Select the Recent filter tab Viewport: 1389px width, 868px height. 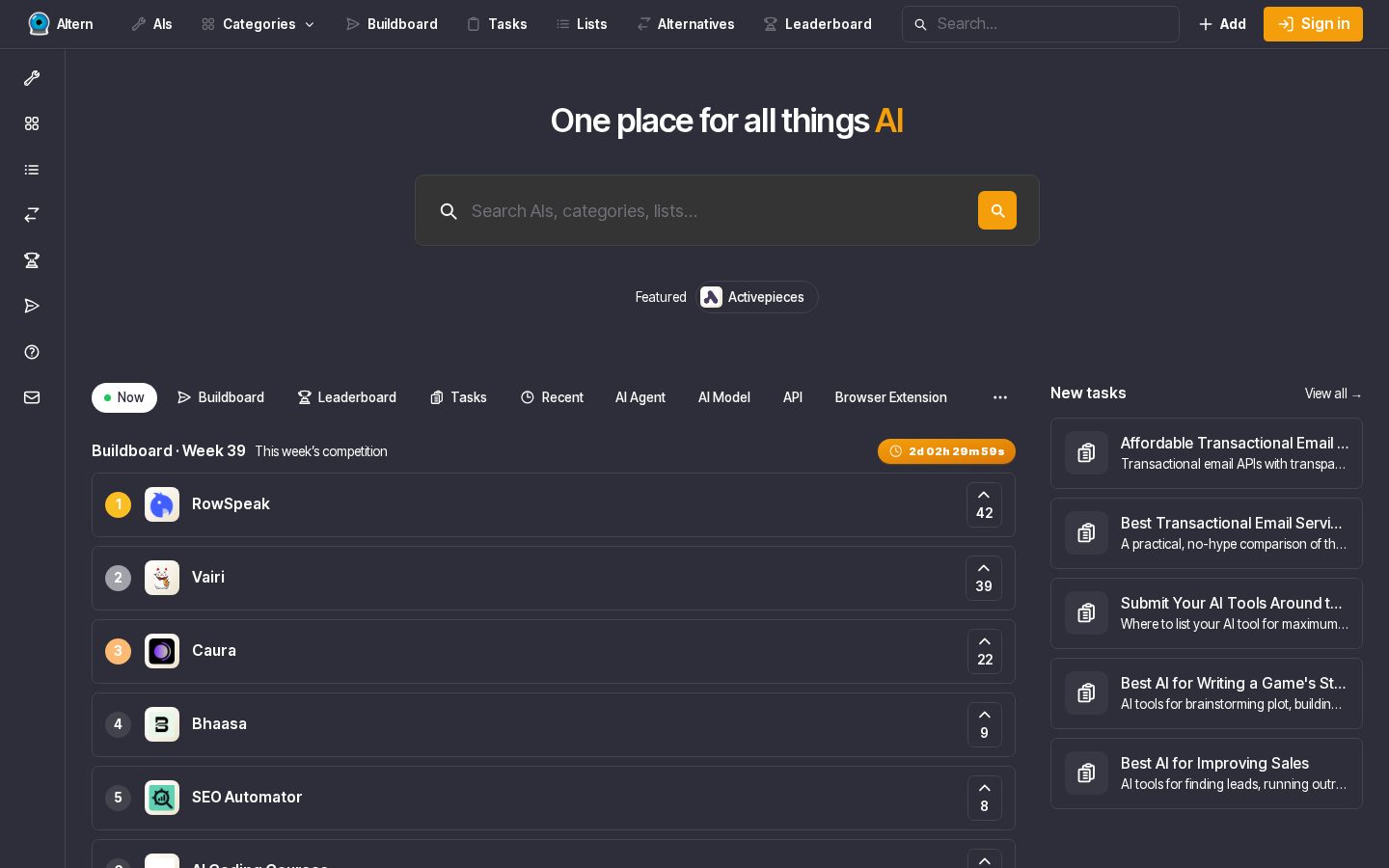(552, 397)
